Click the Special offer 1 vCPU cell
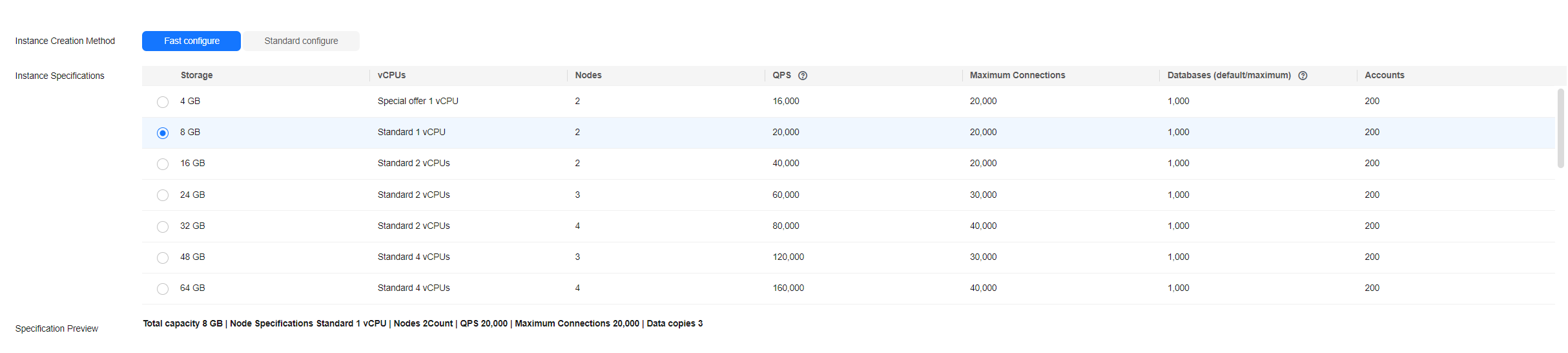The image size is (1568, 353). [418, 102]
